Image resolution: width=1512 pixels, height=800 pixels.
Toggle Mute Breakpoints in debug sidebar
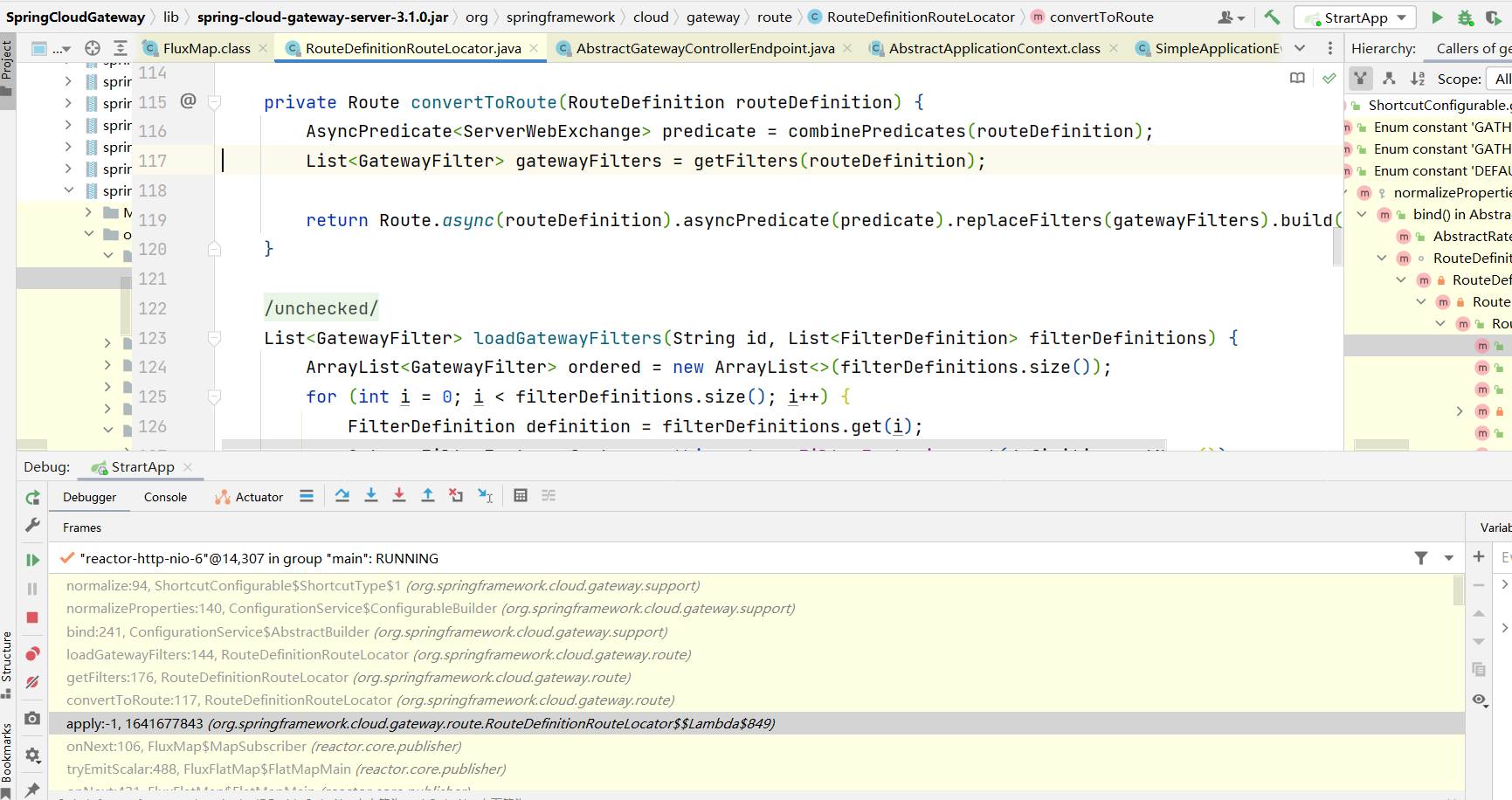(x=32, y=682)
